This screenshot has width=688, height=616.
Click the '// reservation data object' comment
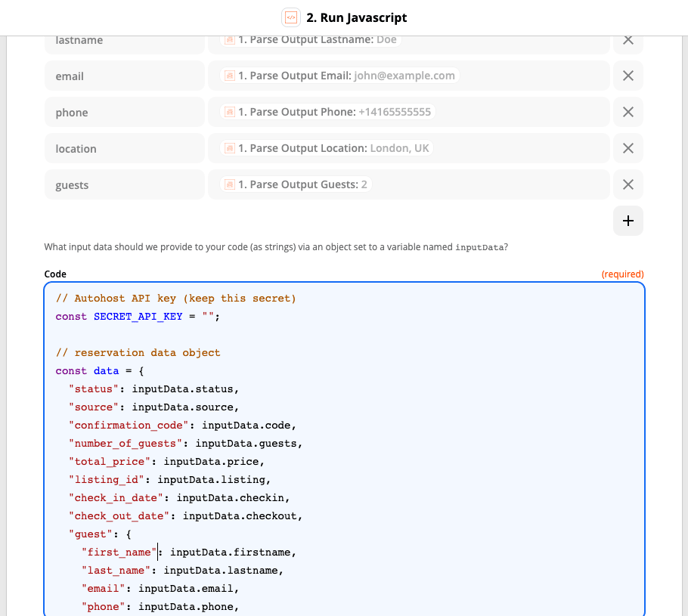coord(138,353)
